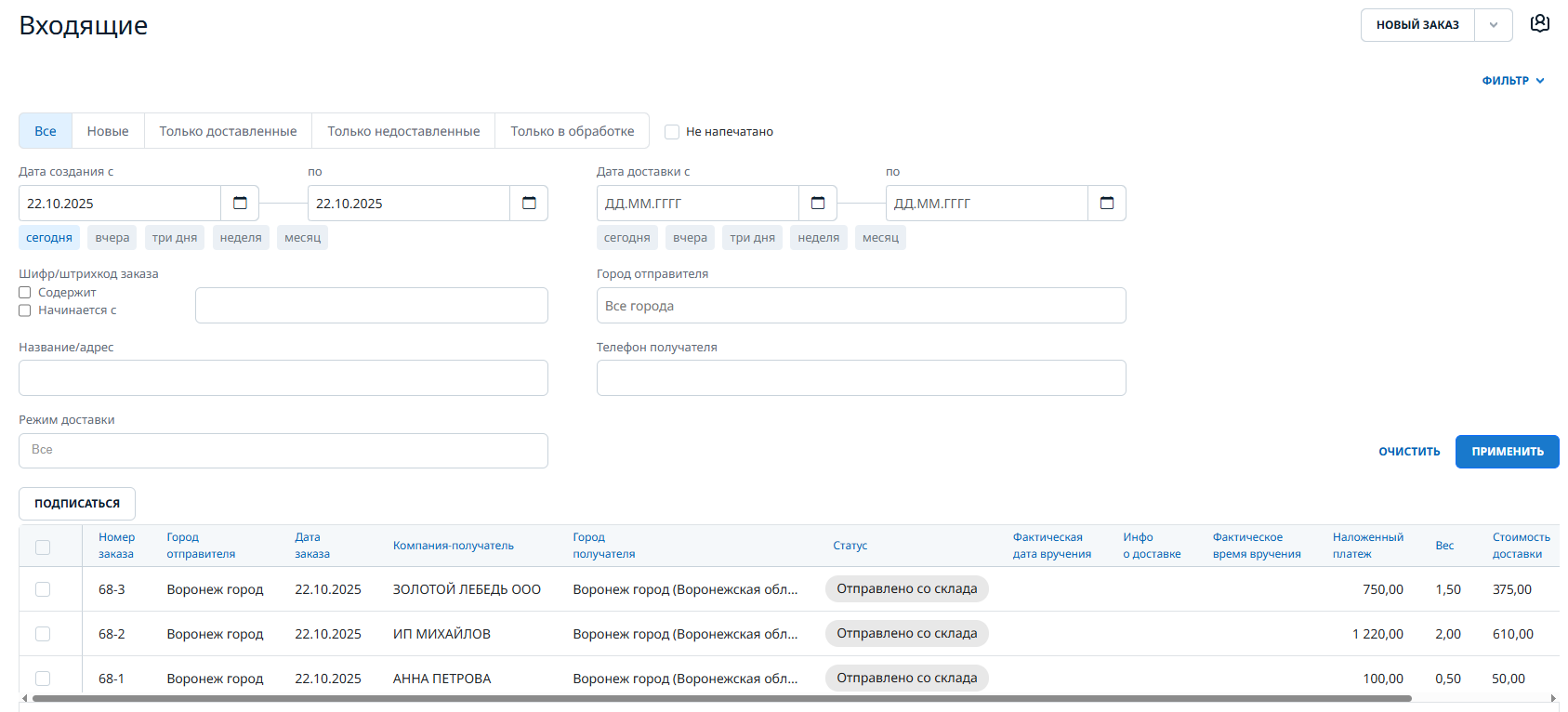Switch to the 'Только в обработке' tab

(572, 131)
